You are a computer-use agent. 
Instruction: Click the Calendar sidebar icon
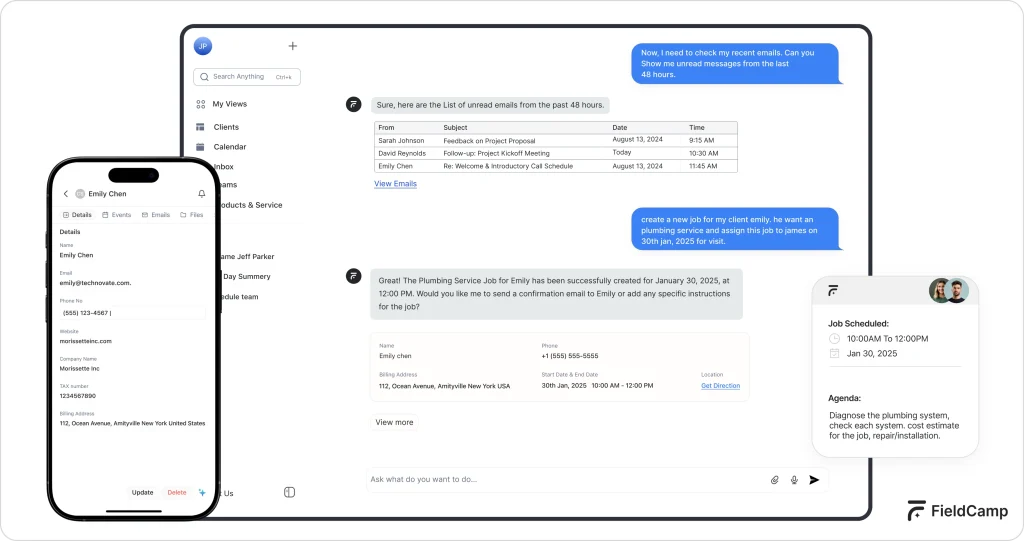point(200,147)
